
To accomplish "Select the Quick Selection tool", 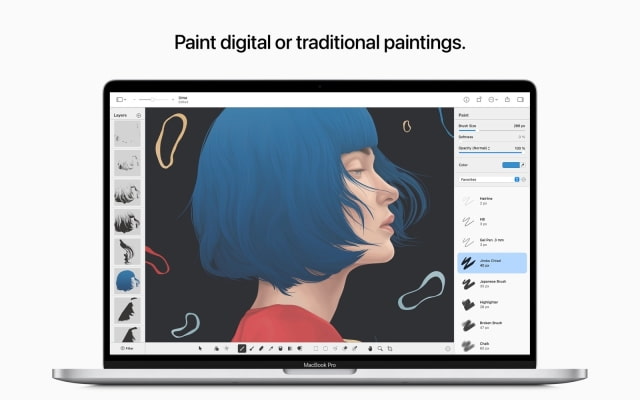I will click(345, 349).
